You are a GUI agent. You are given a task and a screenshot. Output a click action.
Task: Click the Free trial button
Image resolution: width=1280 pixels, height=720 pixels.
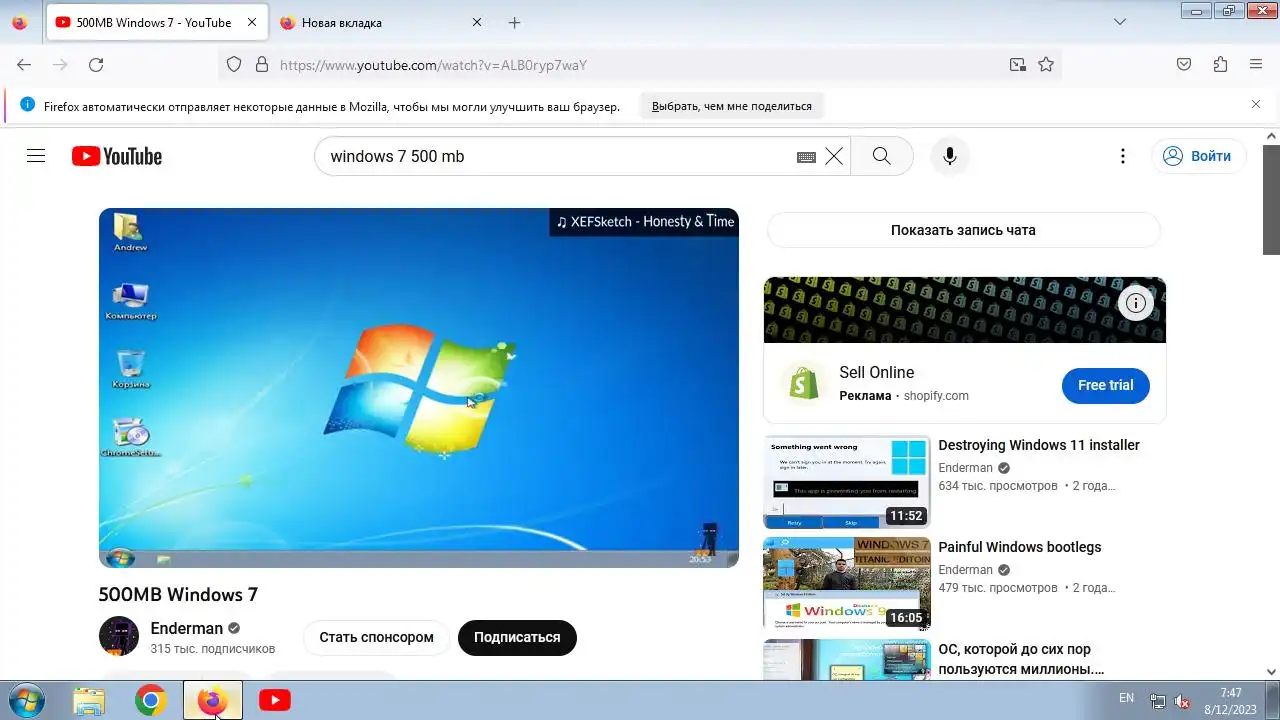pyautogui.click(x=1105, y=385)
